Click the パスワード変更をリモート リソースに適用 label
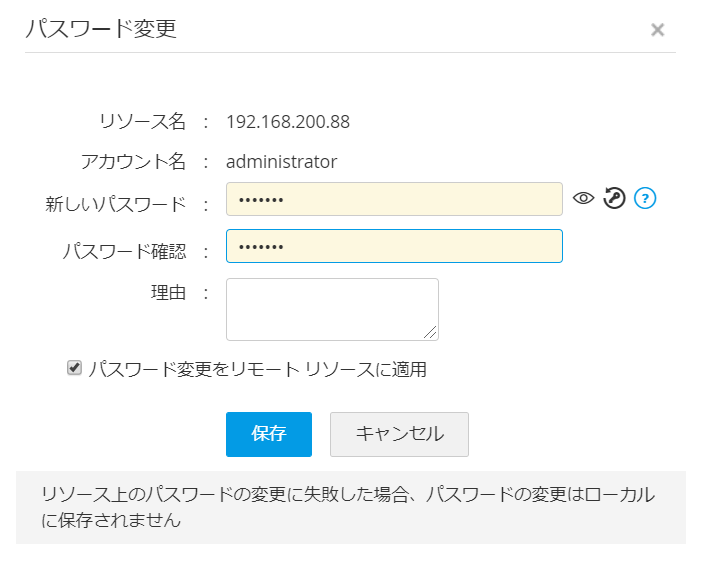 tap(257, 369)
